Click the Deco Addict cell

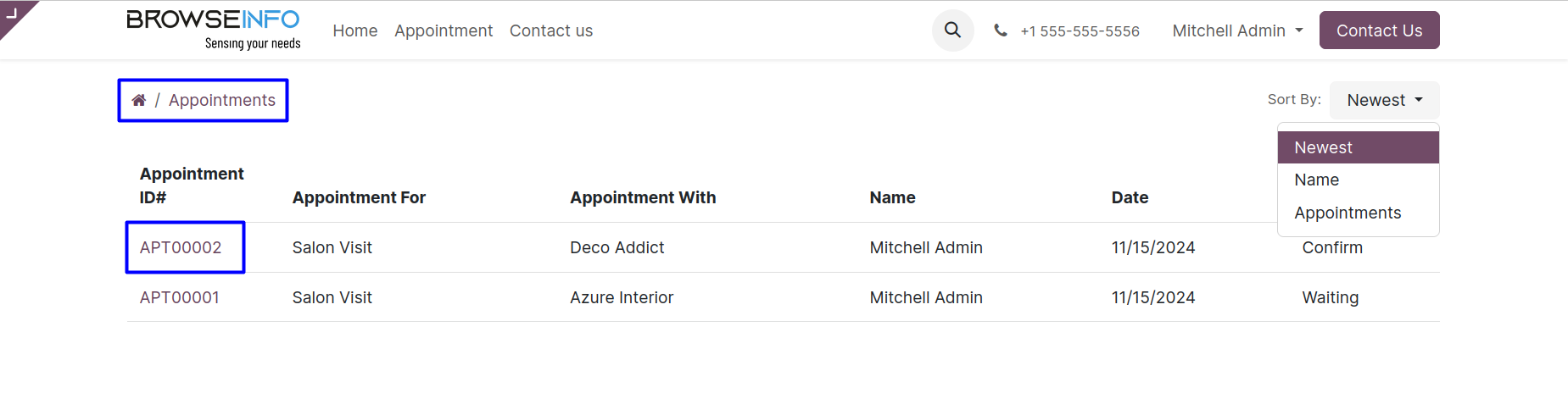pos(617,247)
